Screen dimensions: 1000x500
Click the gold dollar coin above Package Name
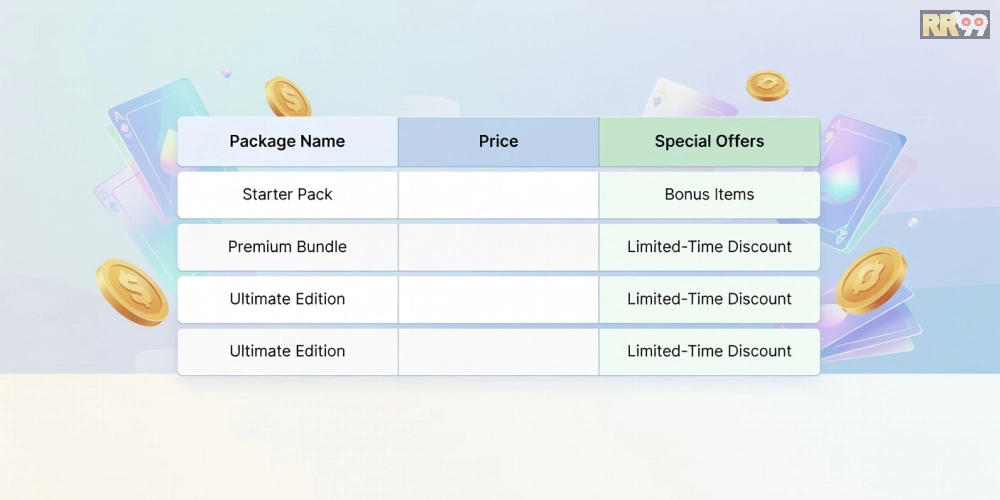(x=287, y=97)
